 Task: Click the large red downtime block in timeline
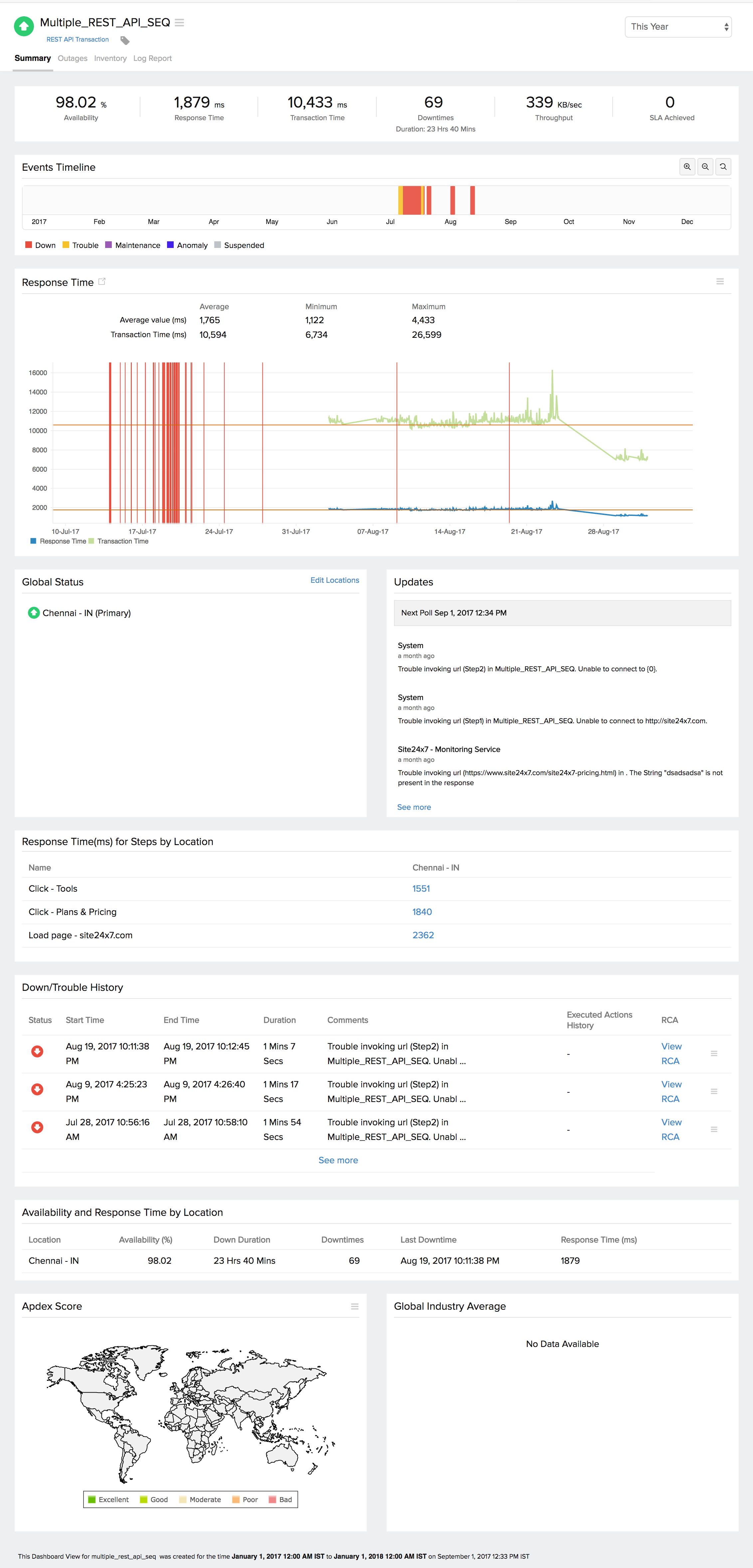(412, 200)
